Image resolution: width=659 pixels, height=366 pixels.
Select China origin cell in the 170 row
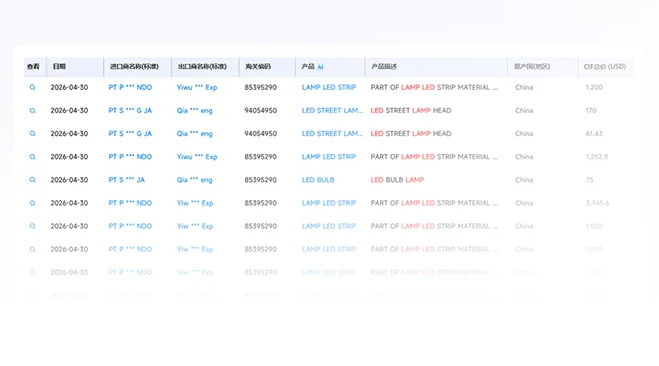(x=524, y=111)
